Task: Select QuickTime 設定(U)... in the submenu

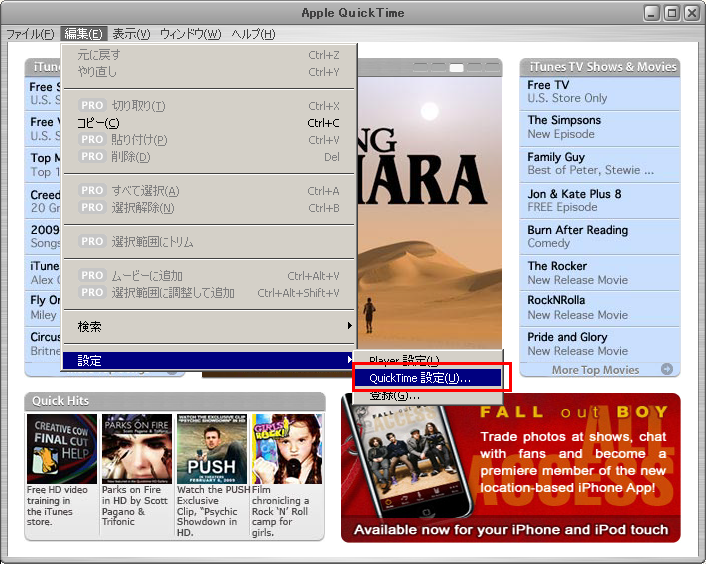Action: [x=428, y=378]
